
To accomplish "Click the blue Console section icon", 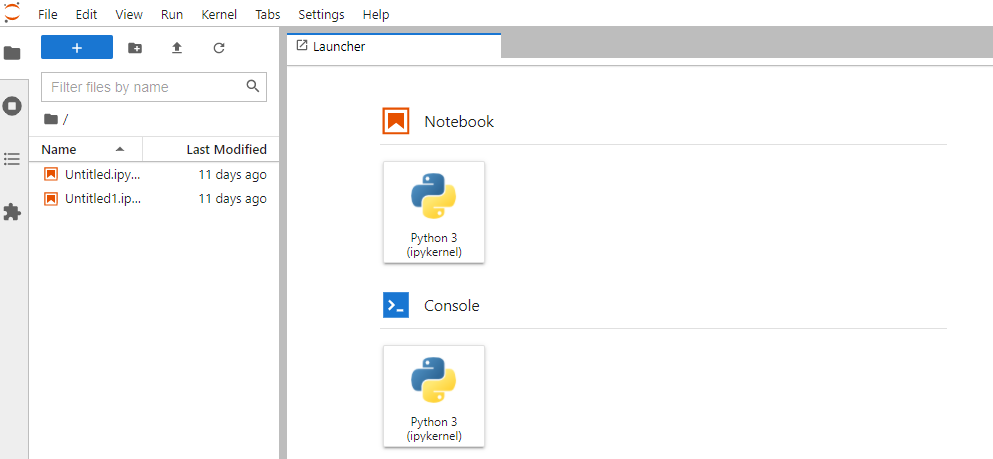I will [x=396, y=305].
